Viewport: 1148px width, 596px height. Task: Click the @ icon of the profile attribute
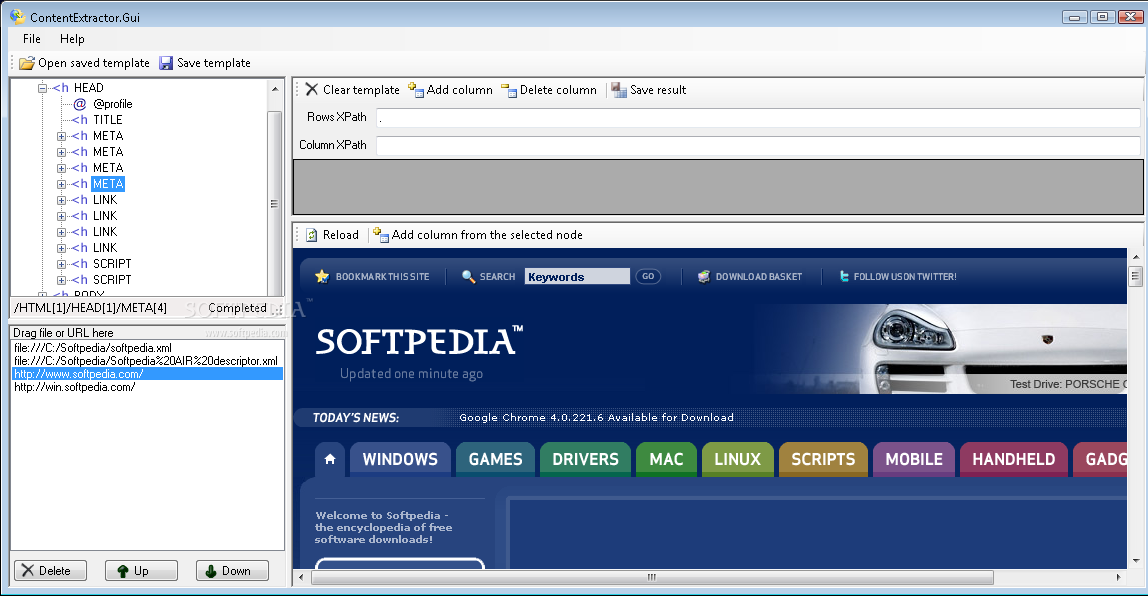click(80, 104)
